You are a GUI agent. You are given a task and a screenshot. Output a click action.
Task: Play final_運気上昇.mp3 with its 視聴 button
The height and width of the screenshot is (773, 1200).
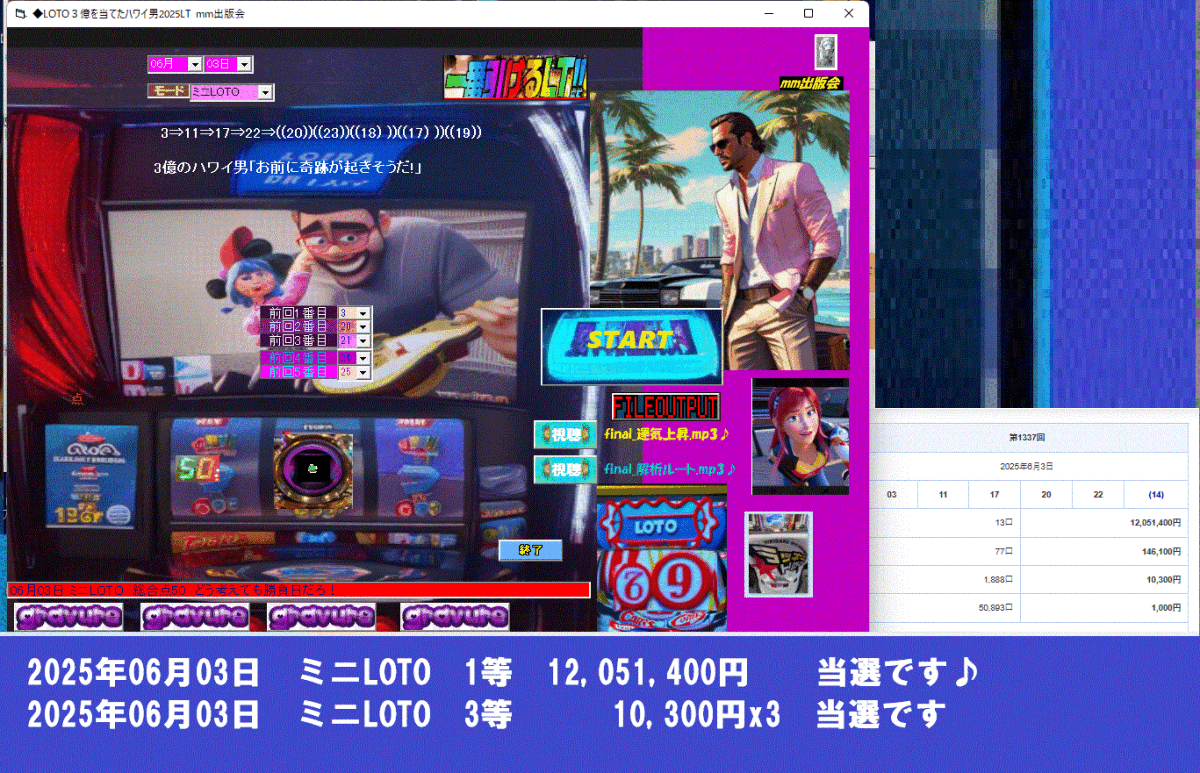coord(565,435)
